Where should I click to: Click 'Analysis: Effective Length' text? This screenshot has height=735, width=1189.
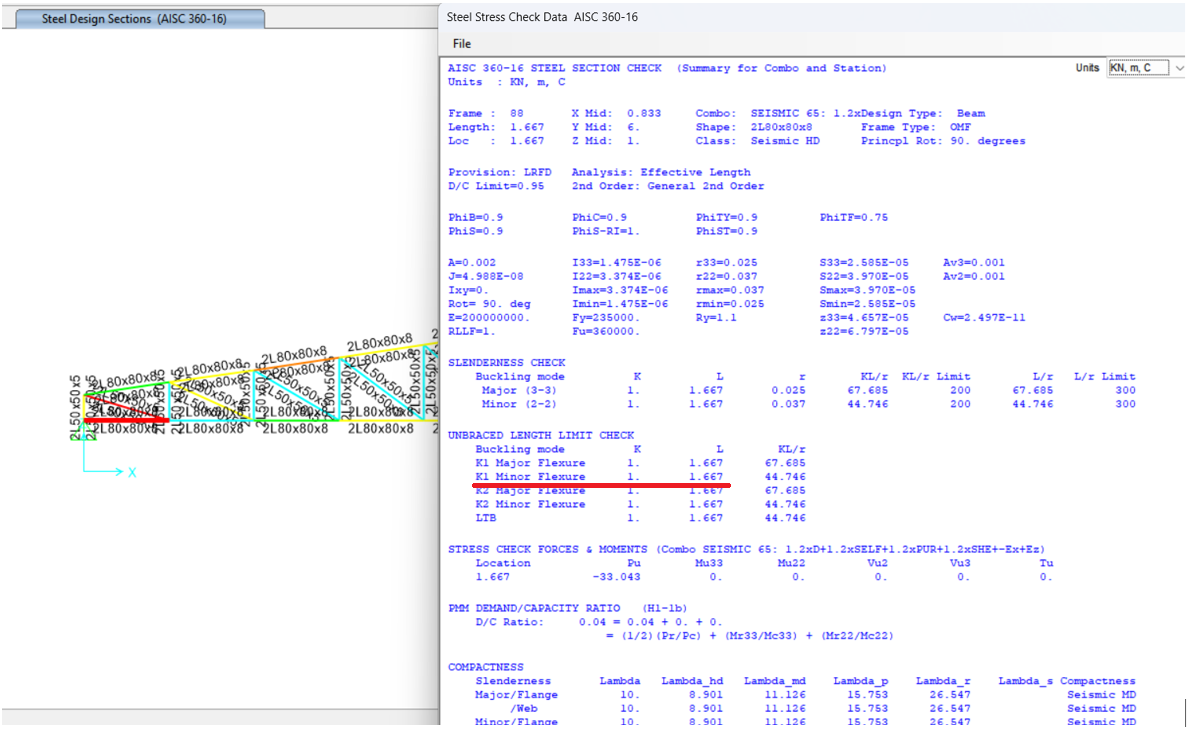click(661, 172)
